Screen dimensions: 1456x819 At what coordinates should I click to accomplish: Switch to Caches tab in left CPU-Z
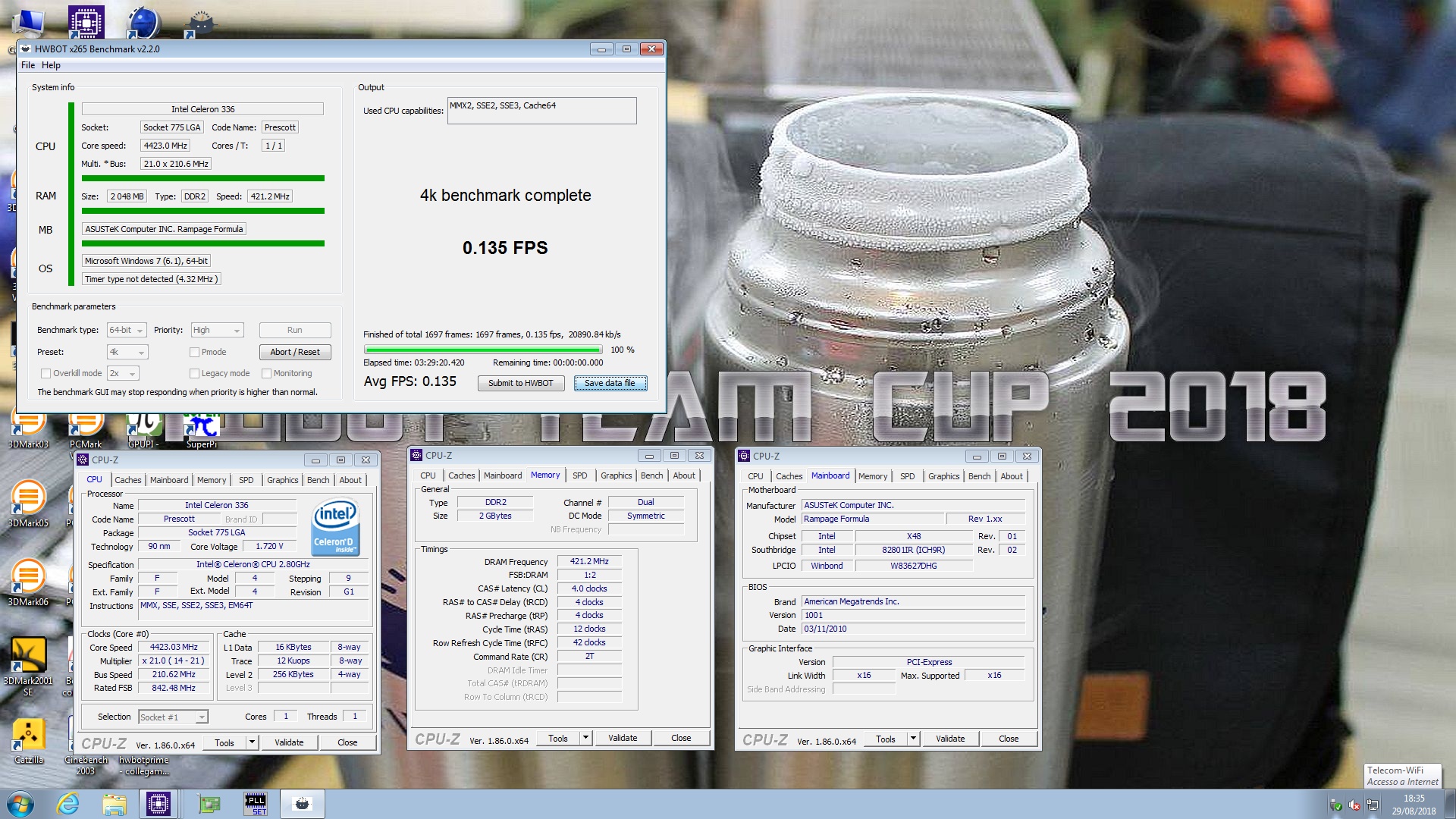(x=127, y=480)
